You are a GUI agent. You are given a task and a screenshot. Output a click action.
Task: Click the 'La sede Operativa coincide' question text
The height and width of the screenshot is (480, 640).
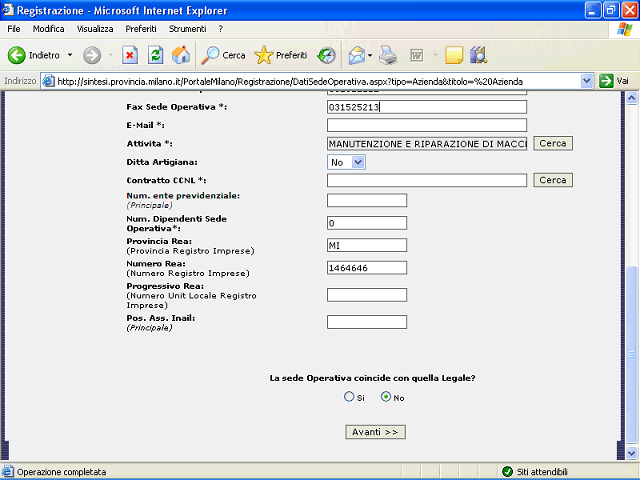372,378
